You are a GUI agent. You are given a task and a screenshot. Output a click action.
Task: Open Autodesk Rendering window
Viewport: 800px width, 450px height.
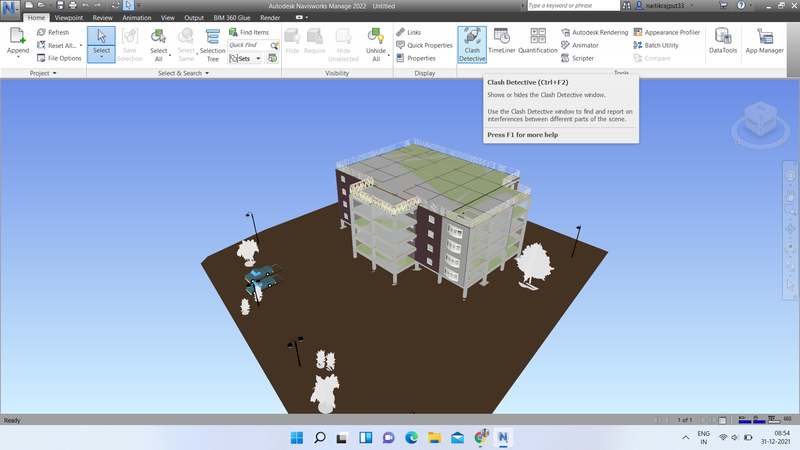(594, 32)
